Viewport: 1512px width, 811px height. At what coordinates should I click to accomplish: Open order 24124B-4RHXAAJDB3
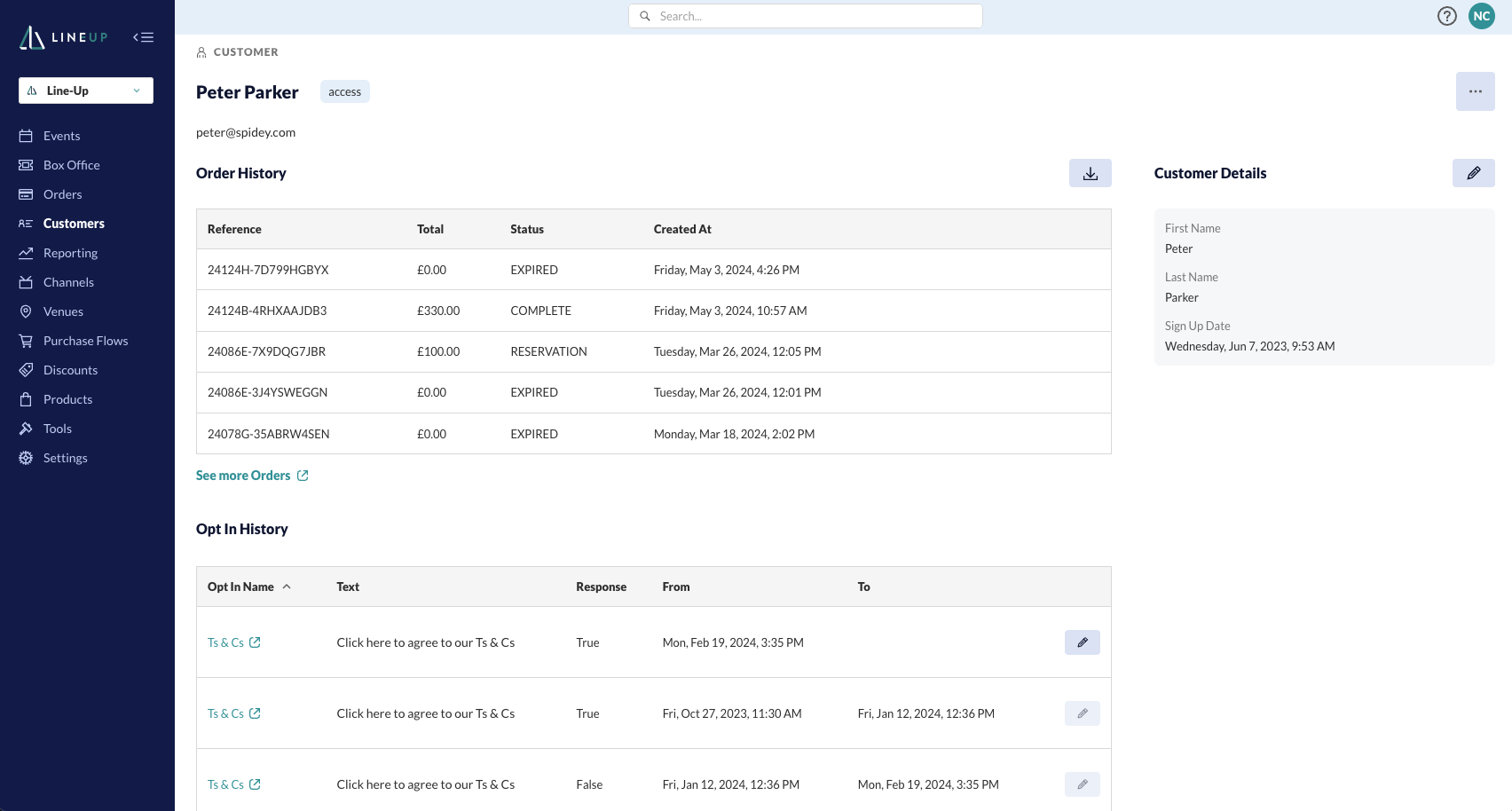267,311
